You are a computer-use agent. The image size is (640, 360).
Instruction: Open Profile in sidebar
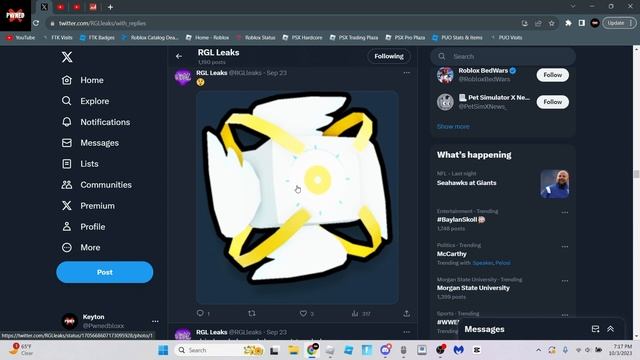point(83,227)
